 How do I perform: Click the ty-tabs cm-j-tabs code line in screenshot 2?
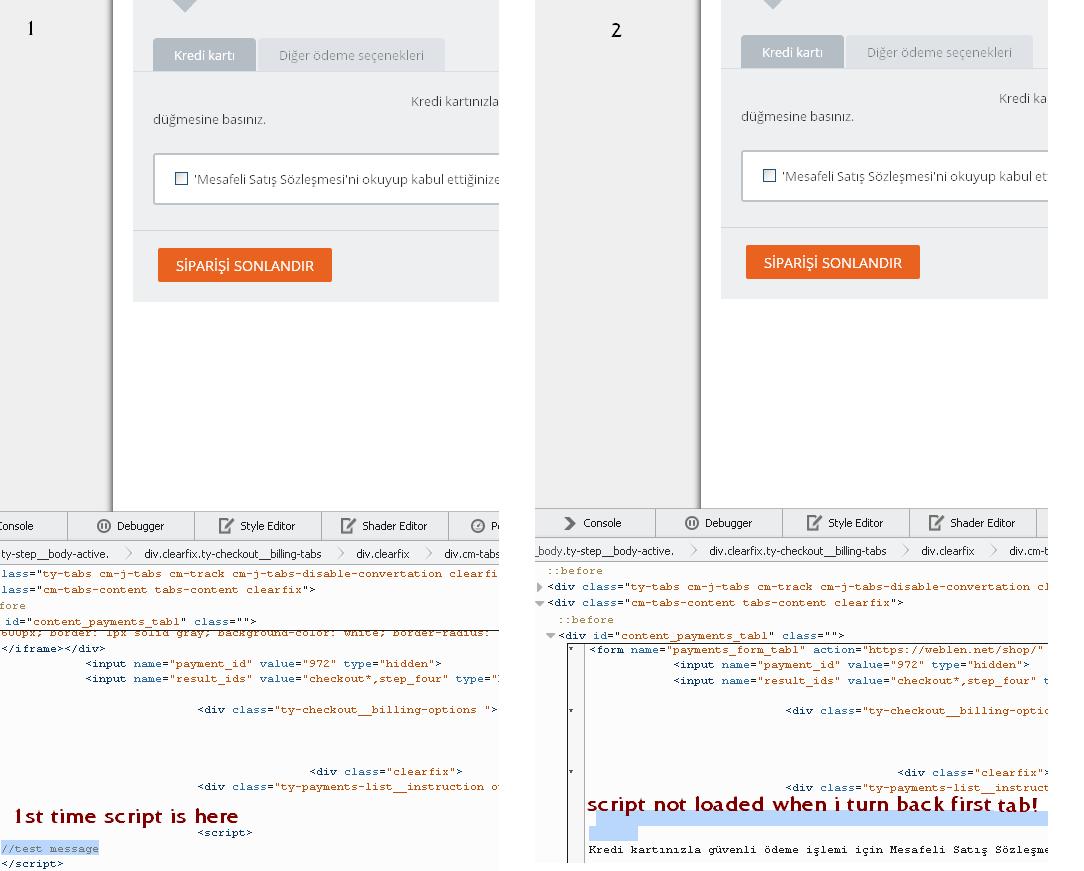pos(798,588)
